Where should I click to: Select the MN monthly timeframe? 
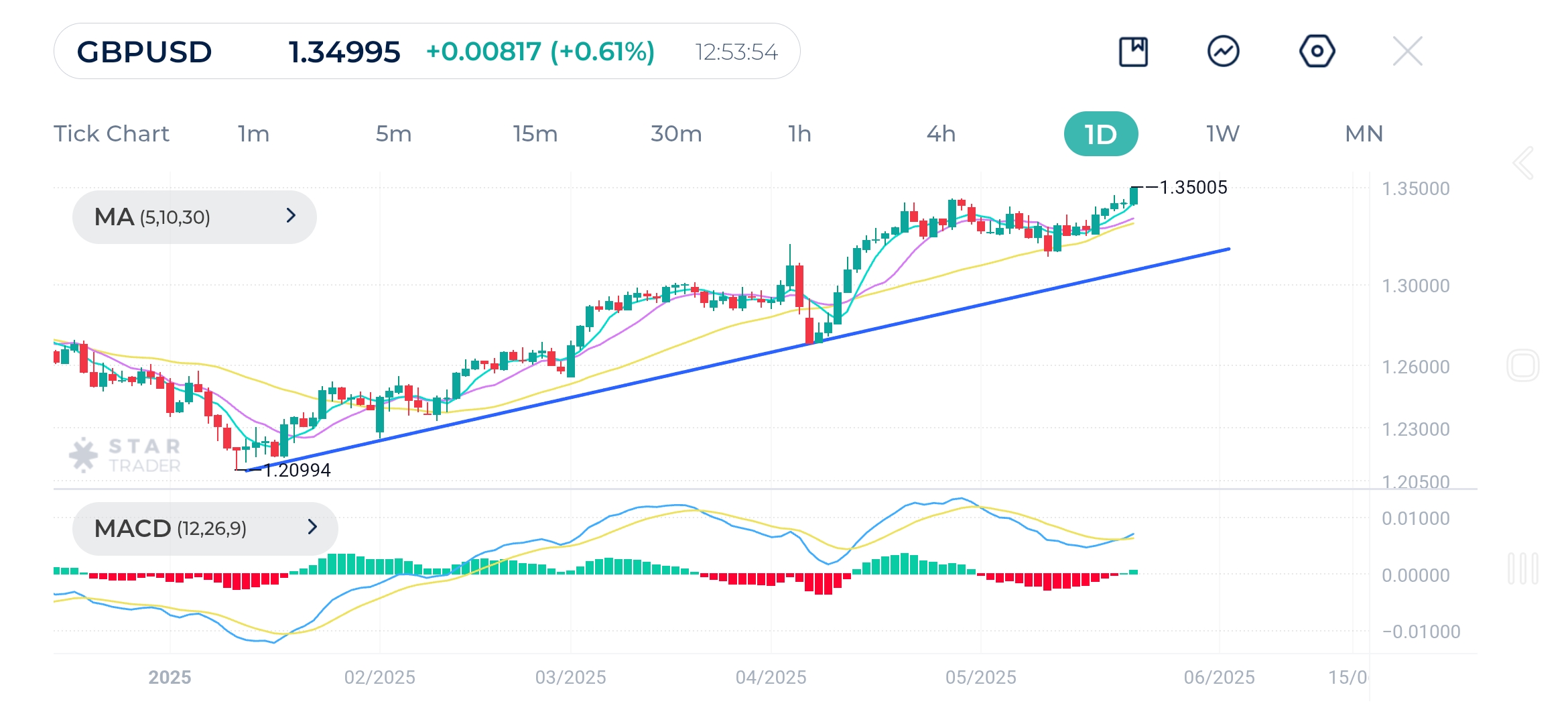1363,133
